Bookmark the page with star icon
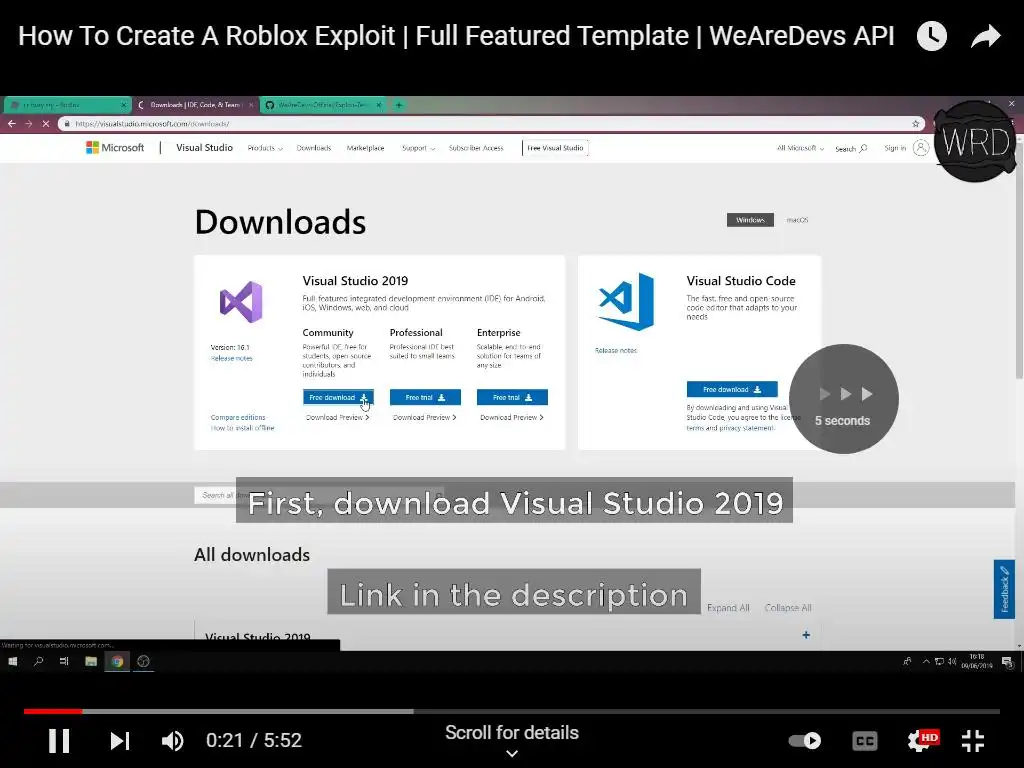Viewport: 1024px width, 768px height. click(x=916, y=123)
